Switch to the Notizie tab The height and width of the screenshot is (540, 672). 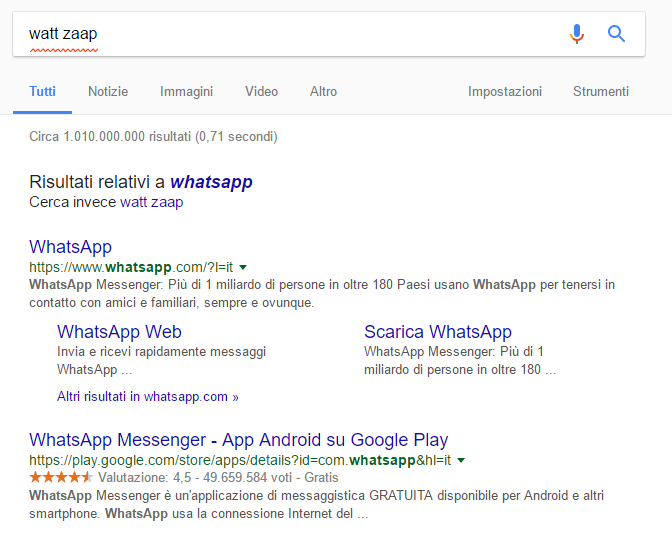coord(108,91)
